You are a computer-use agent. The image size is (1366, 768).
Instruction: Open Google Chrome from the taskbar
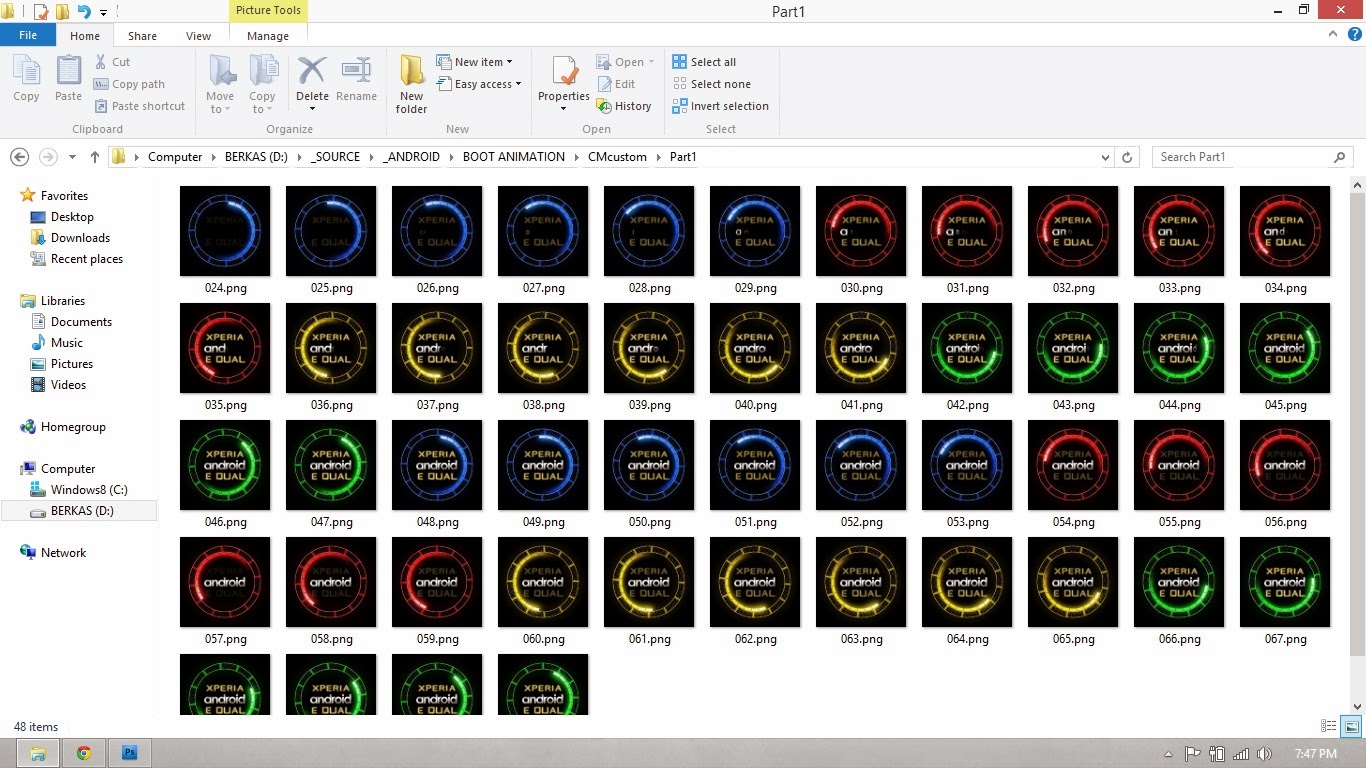[84, 753]
